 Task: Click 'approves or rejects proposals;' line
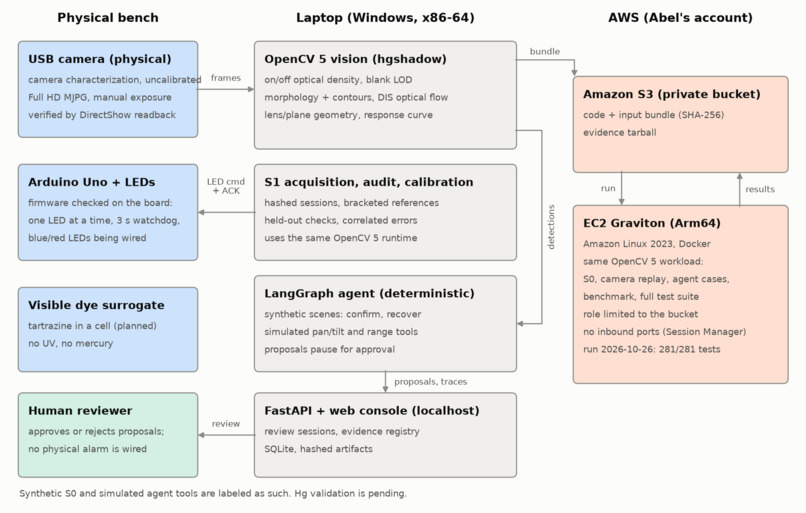tap(96, 431)
